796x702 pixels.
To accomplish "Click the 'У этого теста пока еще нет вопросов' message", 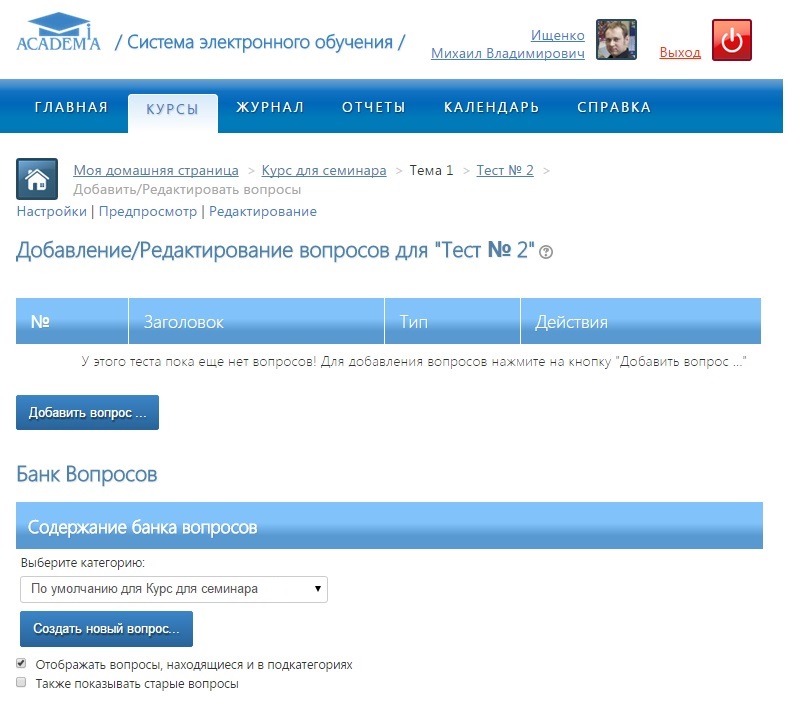I will [413, 362].
